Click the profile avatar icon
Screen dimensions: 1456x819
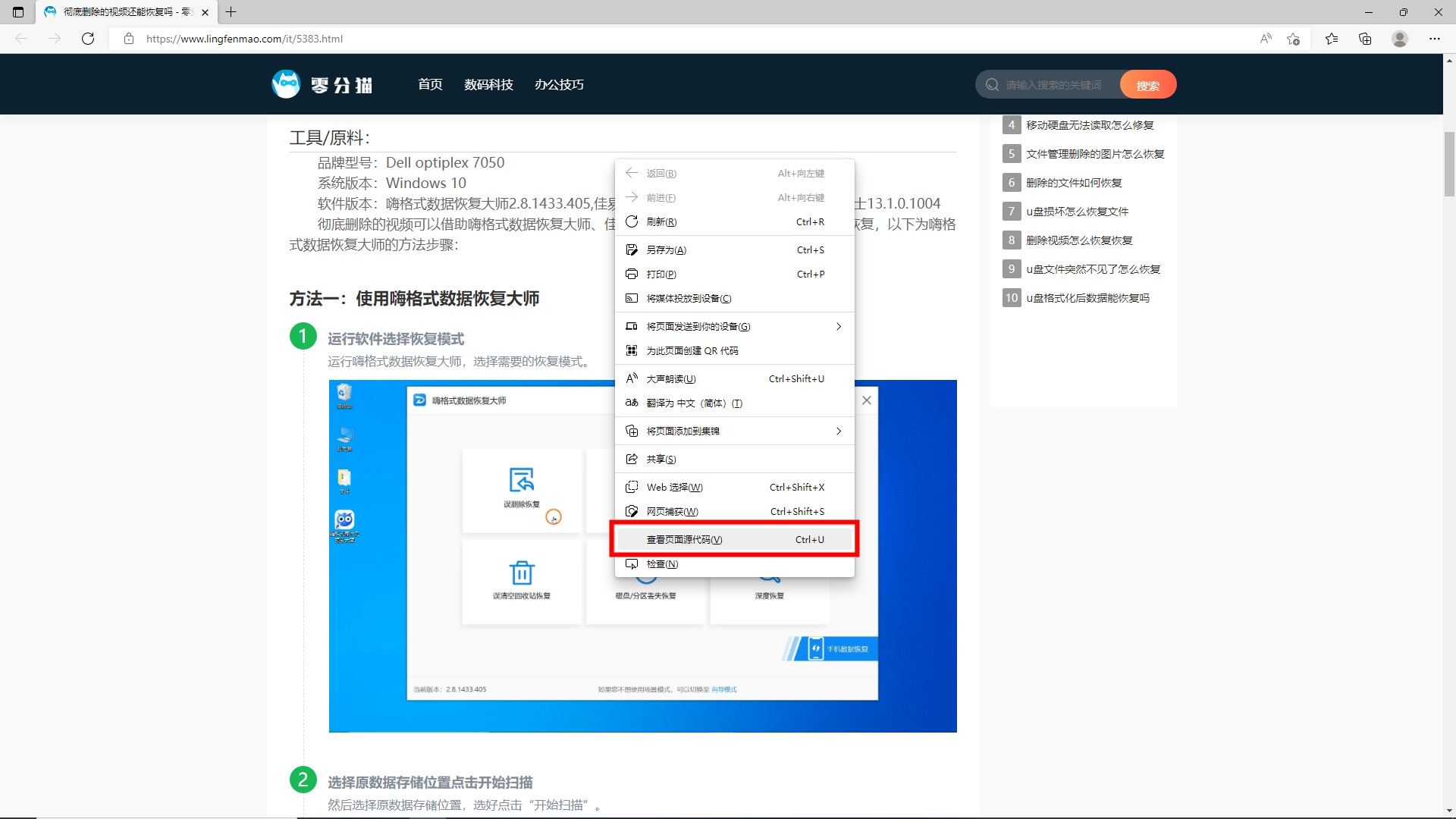1400,39
